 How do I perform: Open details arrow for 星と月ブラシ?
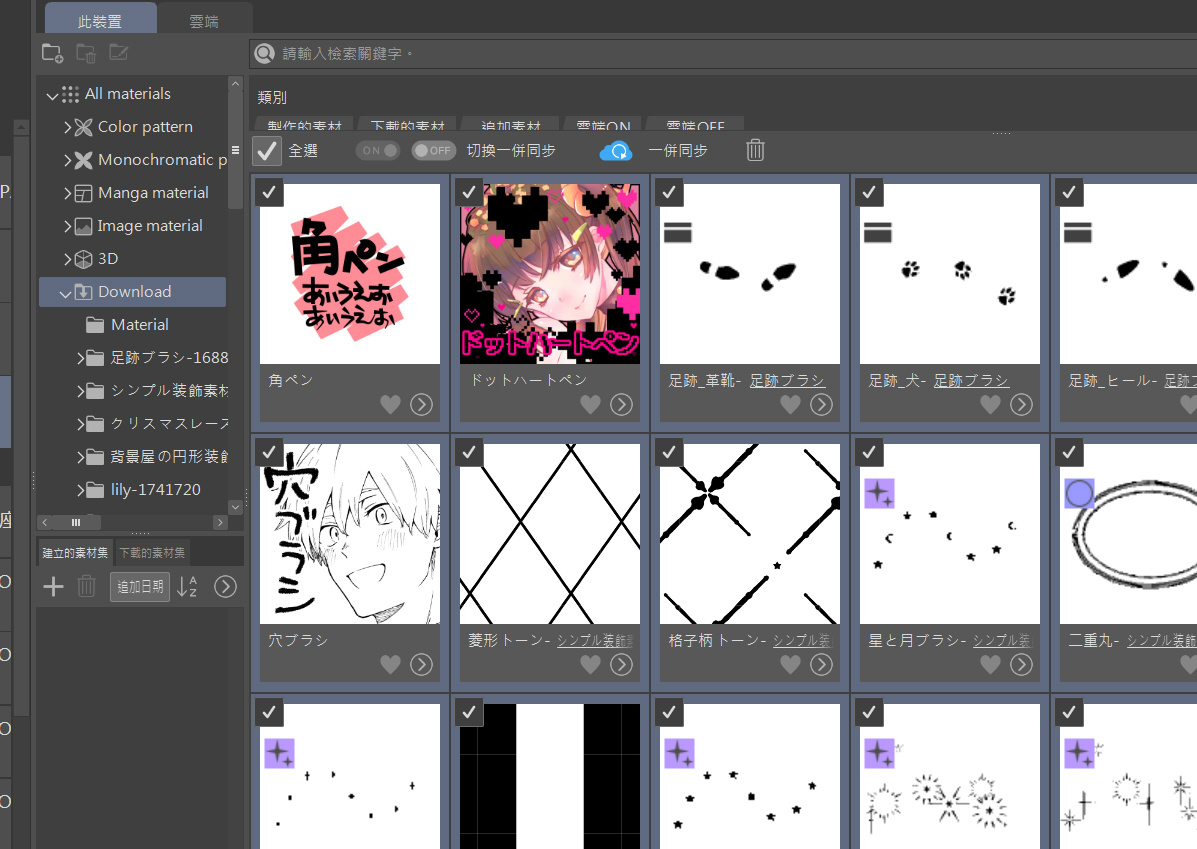tap(1021, 665)
